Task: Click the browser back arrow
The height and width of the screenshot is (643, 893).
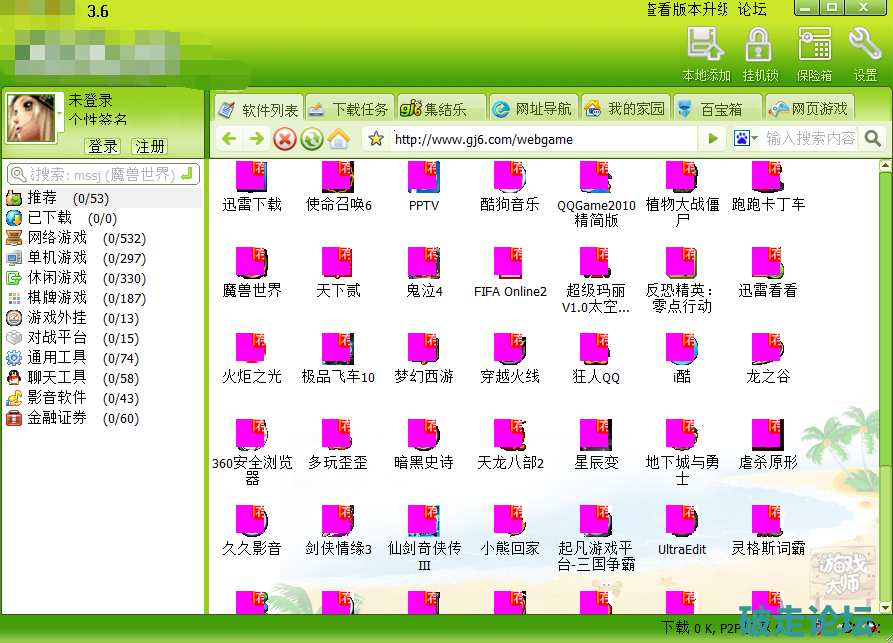Action: (x=229, y=139)
